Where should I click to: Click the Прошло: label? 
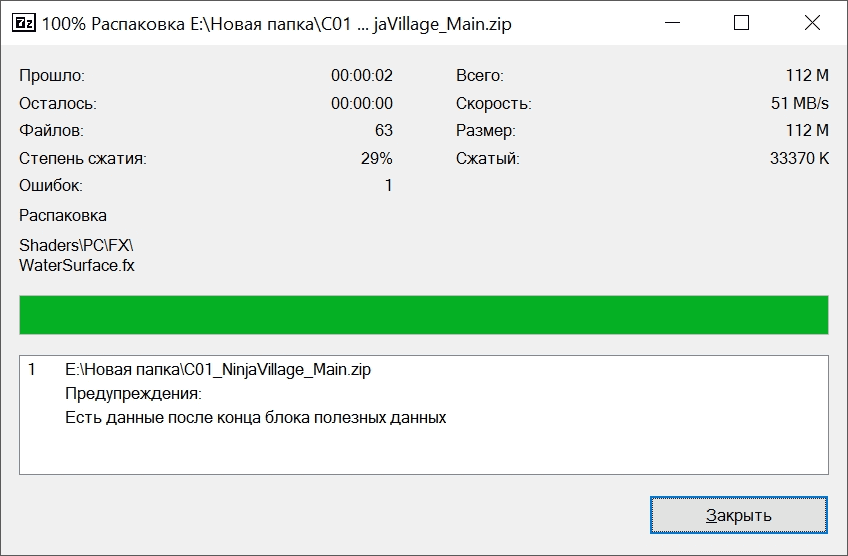click(x=52, y=75)
